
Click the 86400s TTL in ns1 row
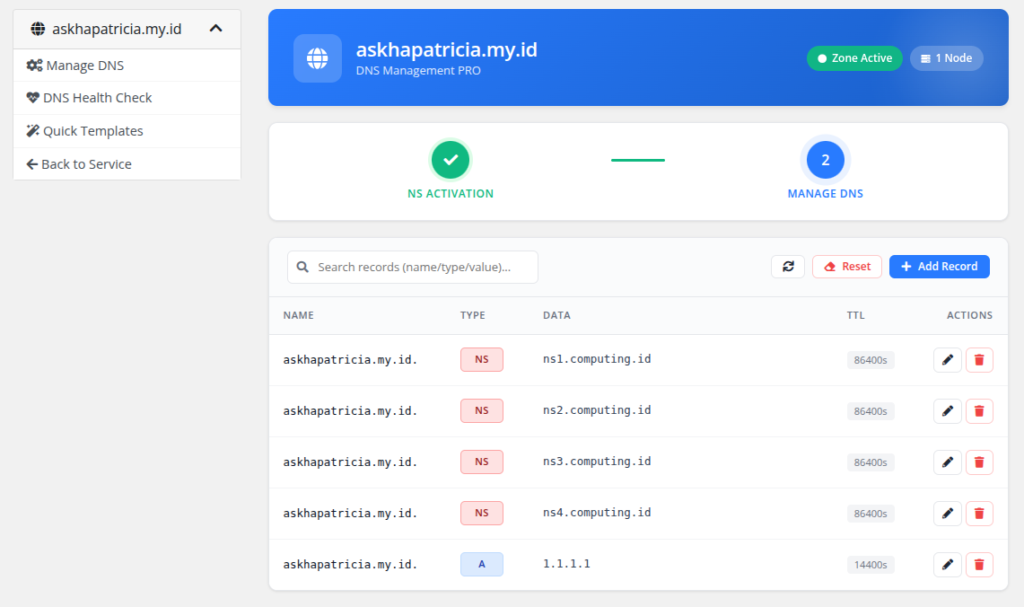coord(871,360)
